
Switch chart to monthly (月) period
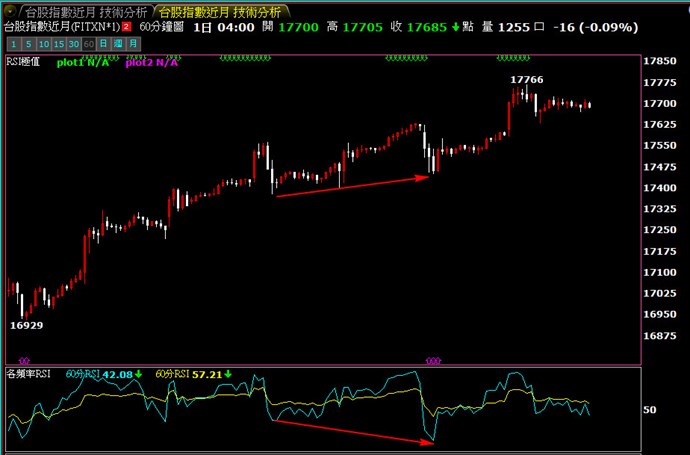pyautogui.click(x=133, y=45)
